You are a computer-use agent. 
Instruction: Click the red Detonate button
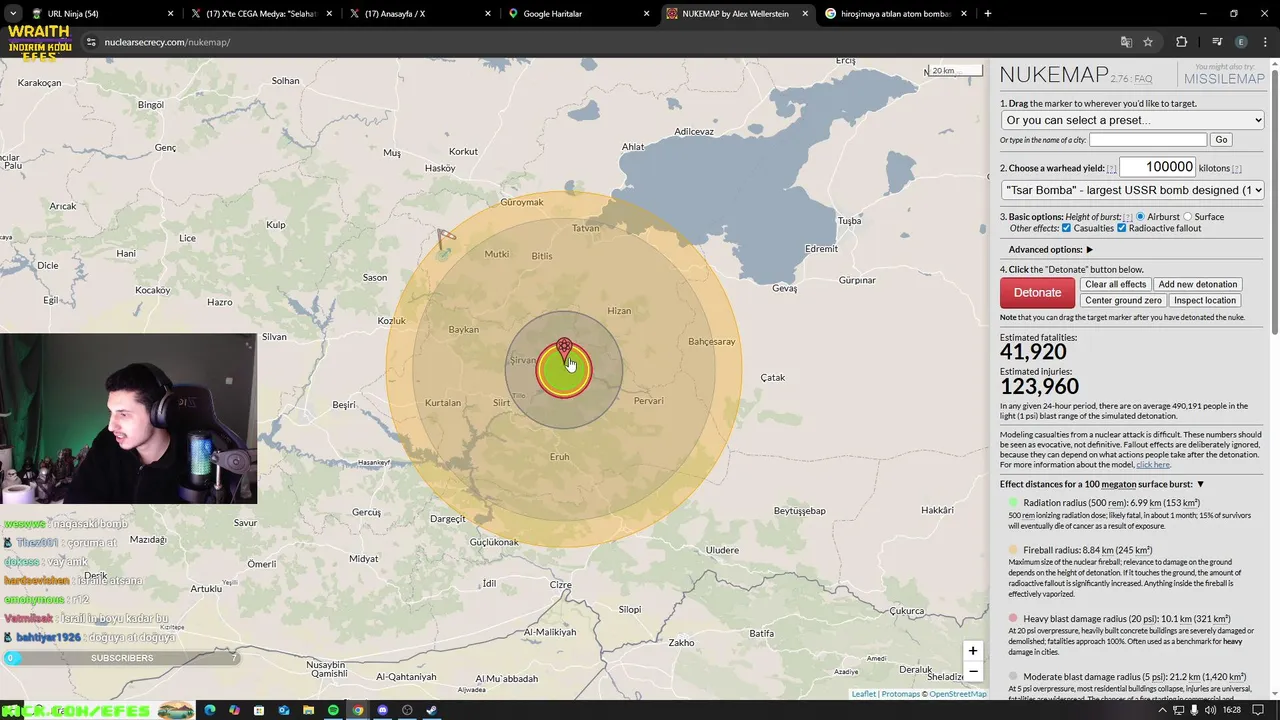pos(1037,292)
